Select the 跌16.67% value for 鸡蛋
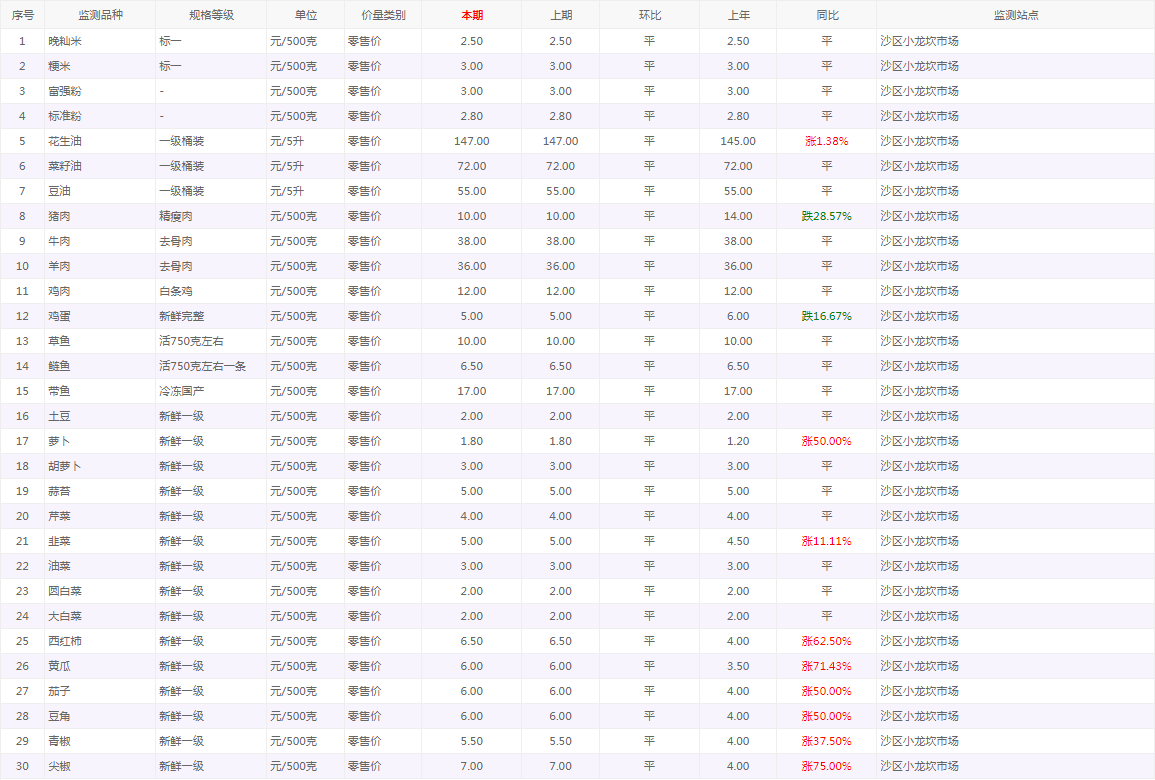 826,316
